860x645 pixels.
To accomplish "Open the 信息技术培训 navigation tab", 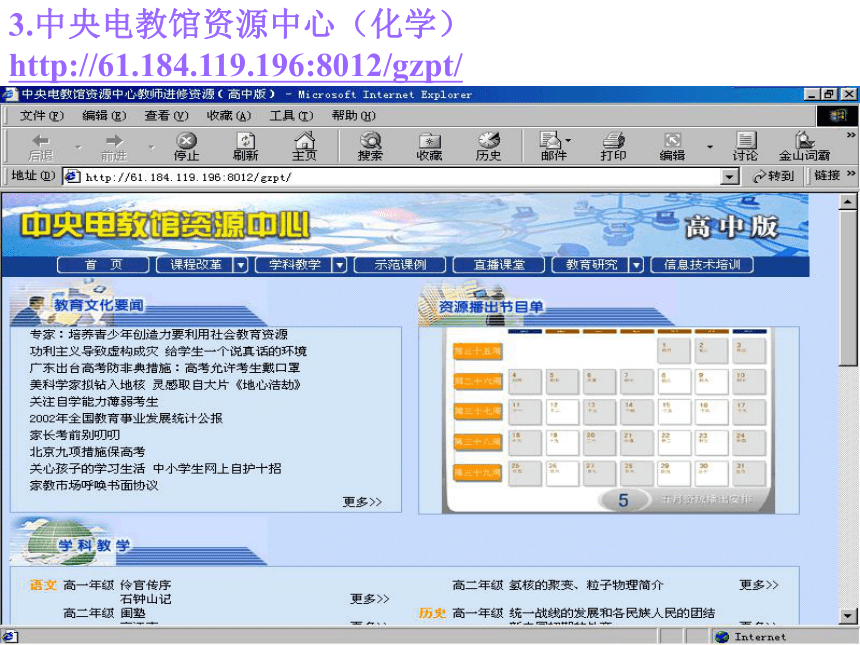I will coord(702,265).
